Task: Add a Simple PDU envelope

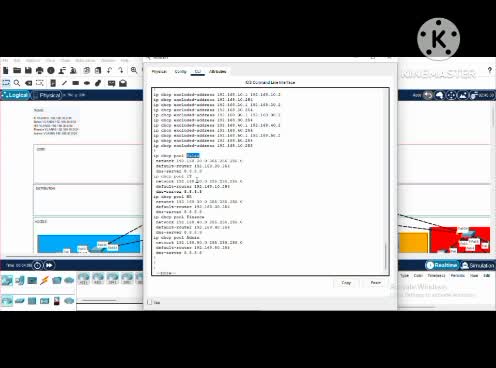Action: coord(111,83)
